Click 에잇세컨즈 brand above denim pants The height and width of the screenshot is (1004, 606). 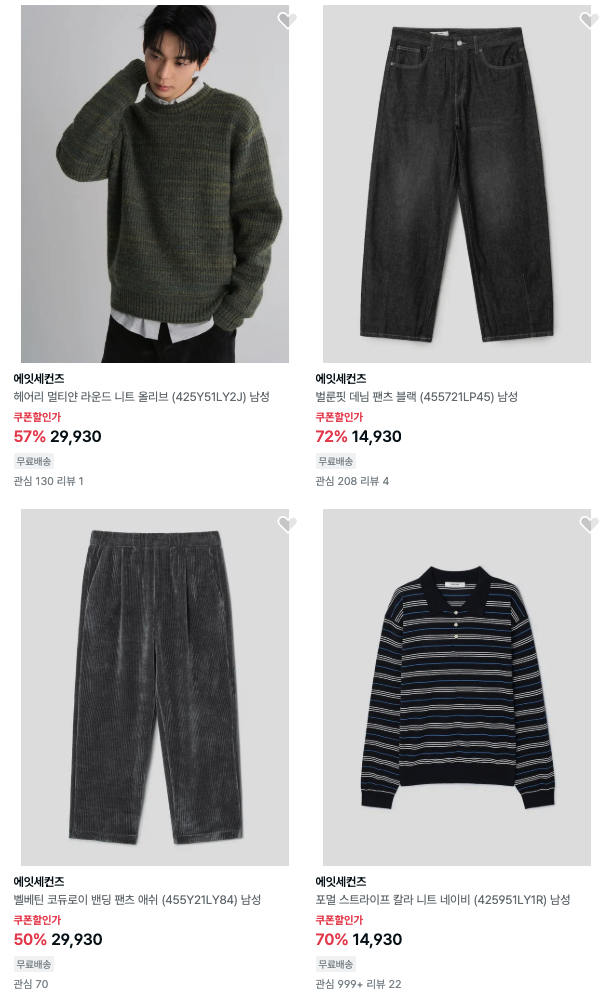pyautogui.click(x=341, y=378)
